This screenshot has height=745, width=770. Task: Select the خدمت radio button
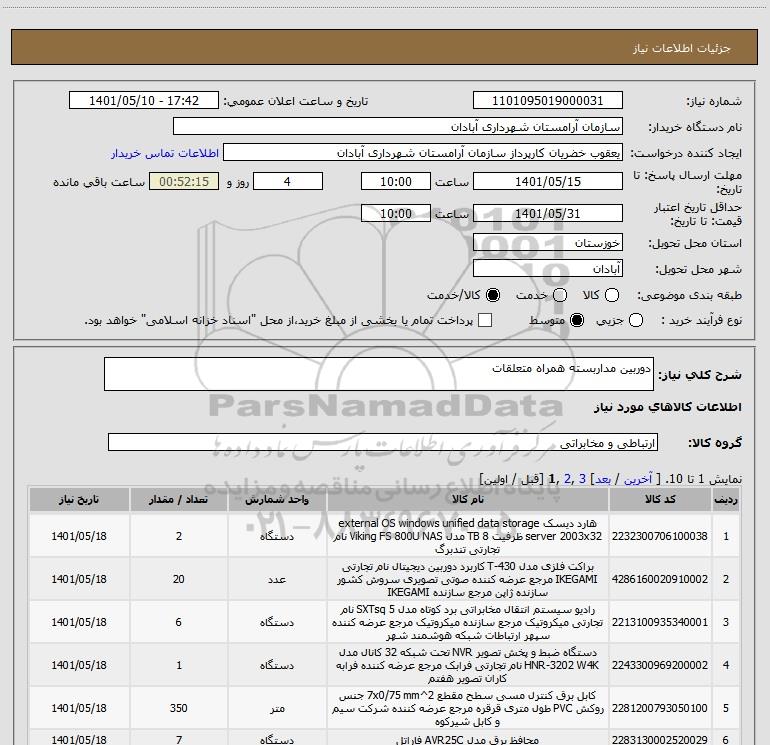click(x=560, y=295)
